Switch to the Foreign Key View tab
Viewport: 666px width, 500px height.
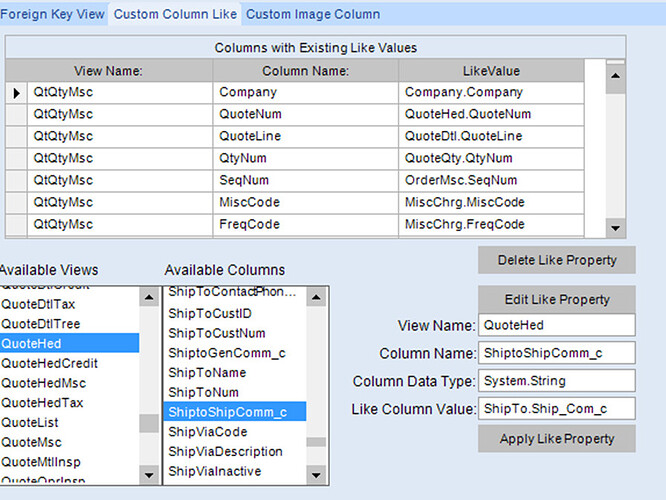pos(53,14)
